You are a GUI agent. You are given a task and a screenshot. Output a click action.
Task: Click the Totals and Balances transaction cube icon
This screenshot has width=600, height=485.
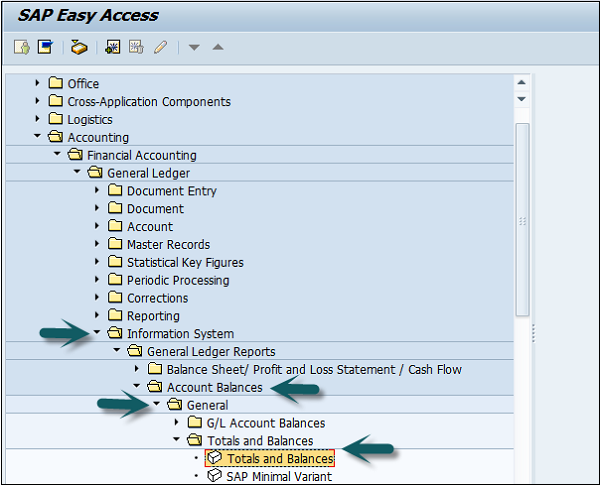[x=214, y=458]
